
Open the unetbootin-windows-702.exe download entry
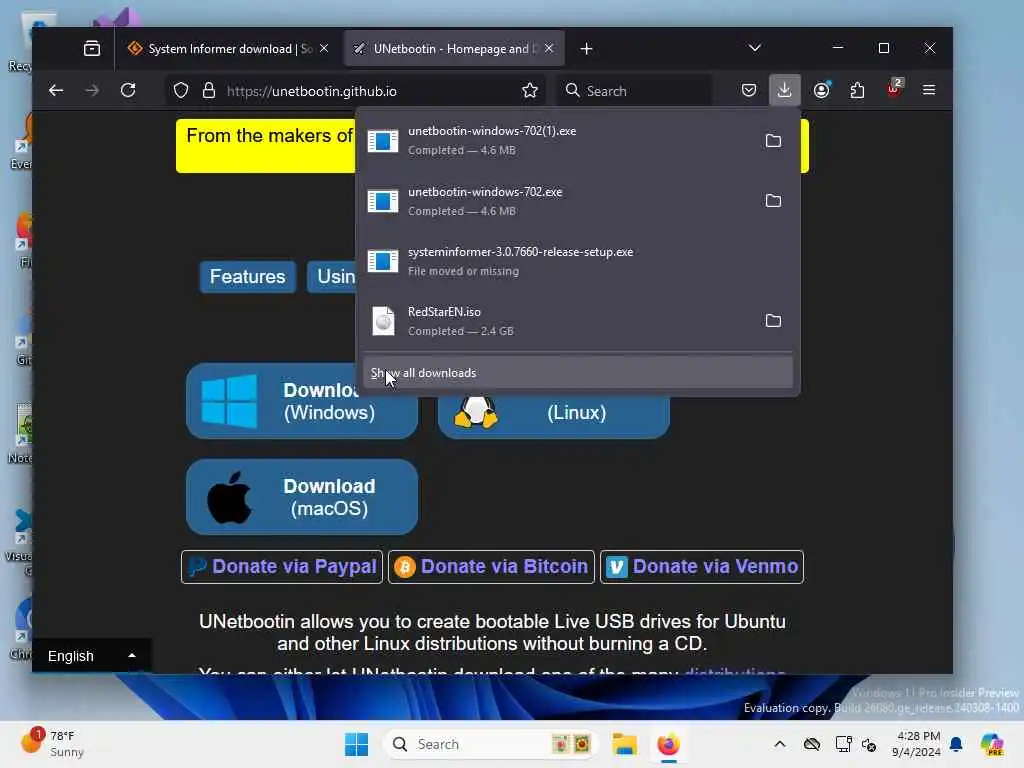coord(558,200)
